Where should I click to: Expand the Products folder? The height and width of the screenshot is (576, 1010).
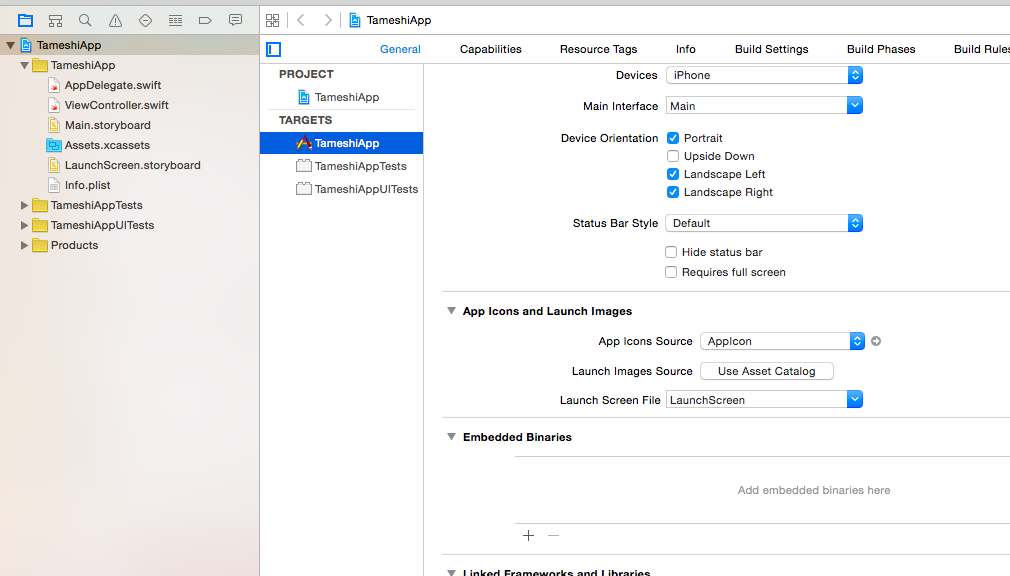coord(24,245)
